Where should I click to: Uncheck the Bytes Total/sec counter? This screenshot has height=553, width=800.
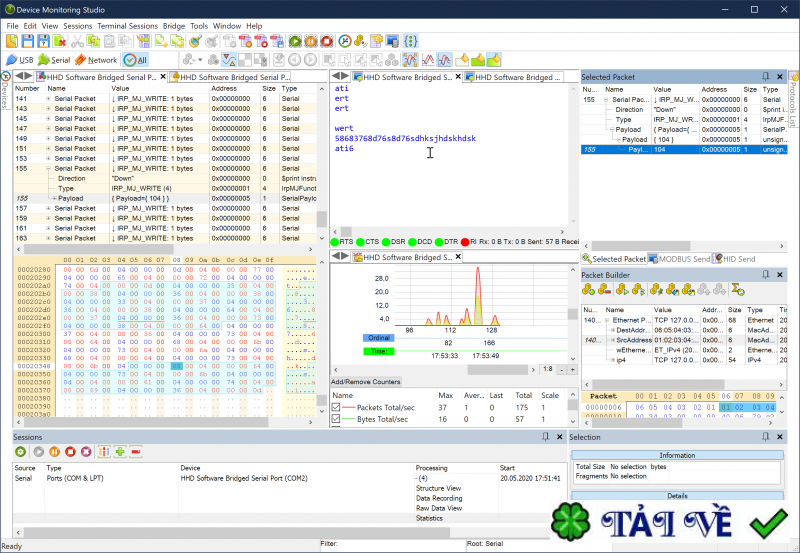(x=337, y=420)
